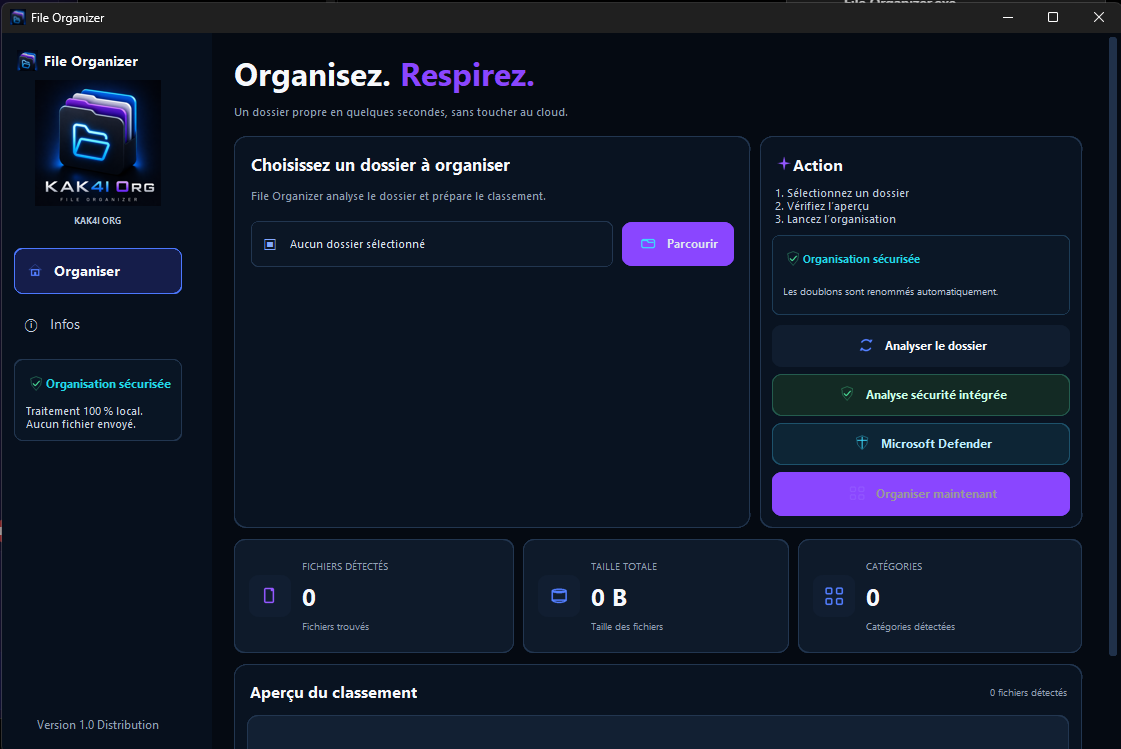Click 'Les doublons sont renommés automatiquement.' text
The image size is (1121, 749).
(891, 292)
